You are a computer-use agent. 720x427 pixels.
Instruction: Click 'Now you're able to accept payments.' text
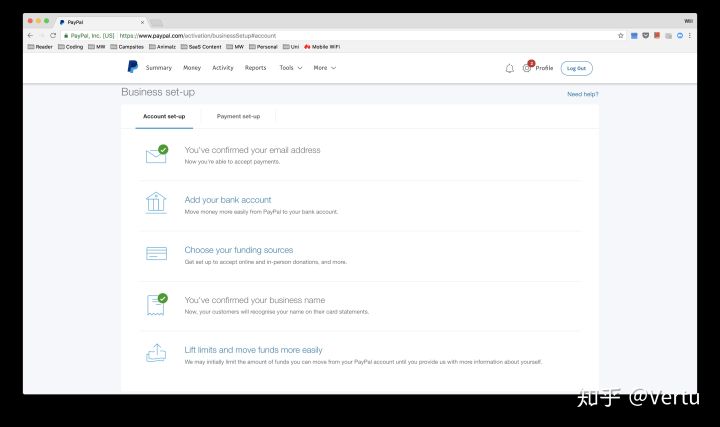coord(232,162)
